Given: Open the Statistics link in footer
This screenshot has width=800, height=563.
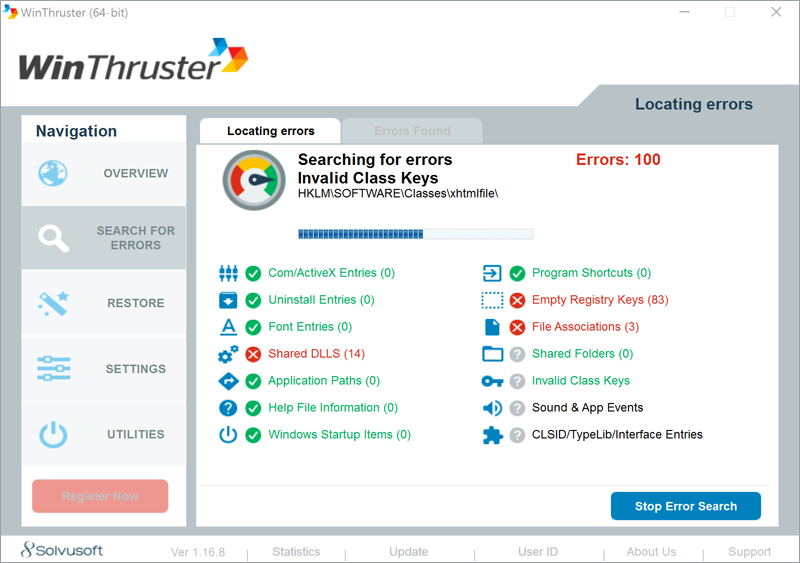Looking at the screenshot, I should (x=296, y=552).
